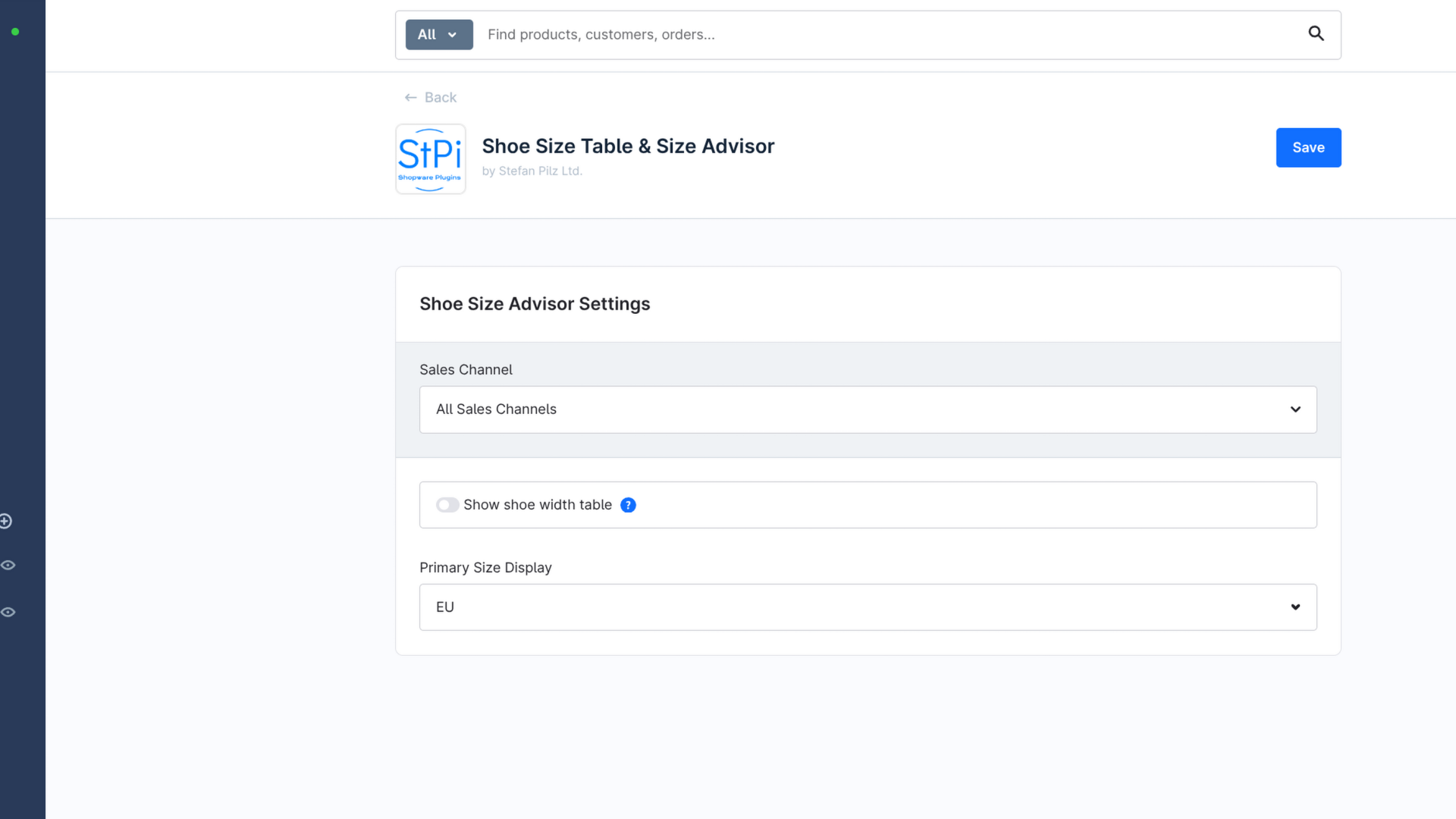The width and height of the screenshot is (1456, 819).
Task: Click the plus circle icon in sidebar
Action: coord(5,521)
